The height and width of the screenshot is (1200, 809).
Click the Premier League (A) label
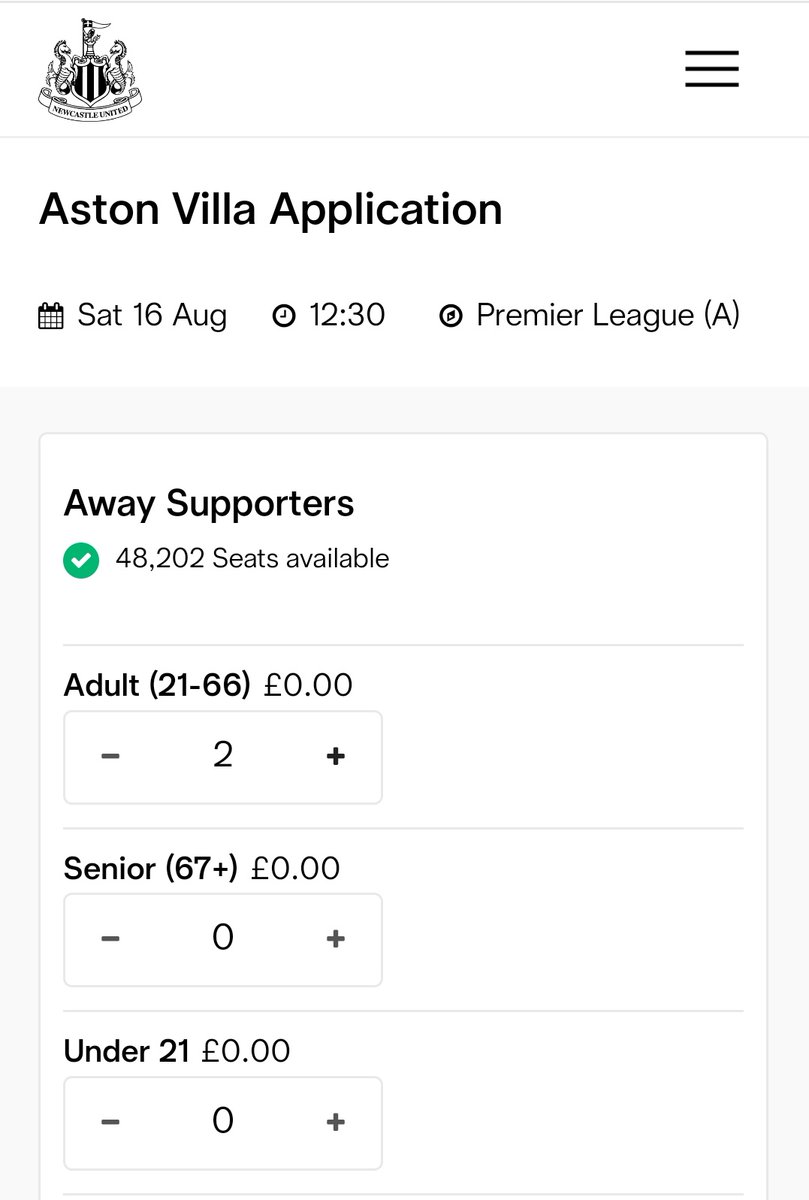(x=608, y=316)
